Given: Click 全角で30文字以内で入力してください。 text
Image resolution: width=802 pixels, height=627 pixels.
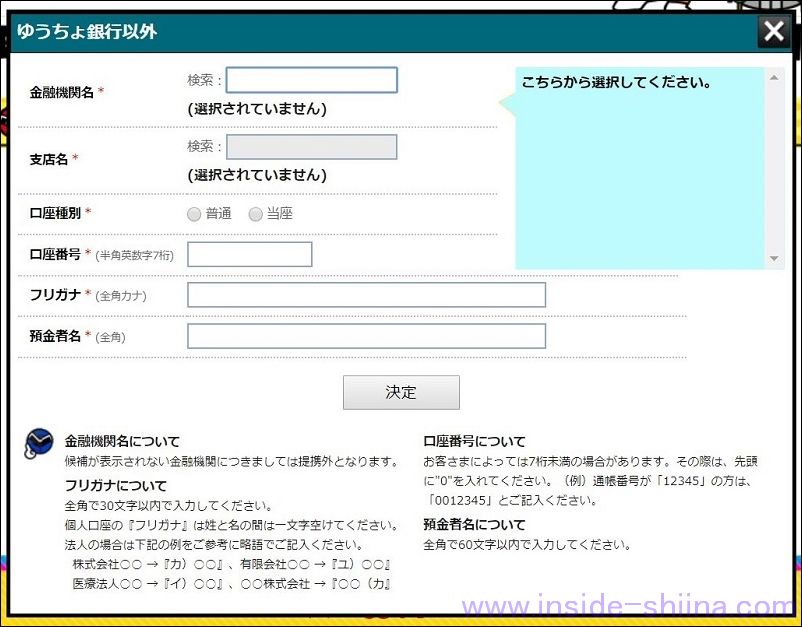Looking at the screenshot, I should click(x=168, y=506).
